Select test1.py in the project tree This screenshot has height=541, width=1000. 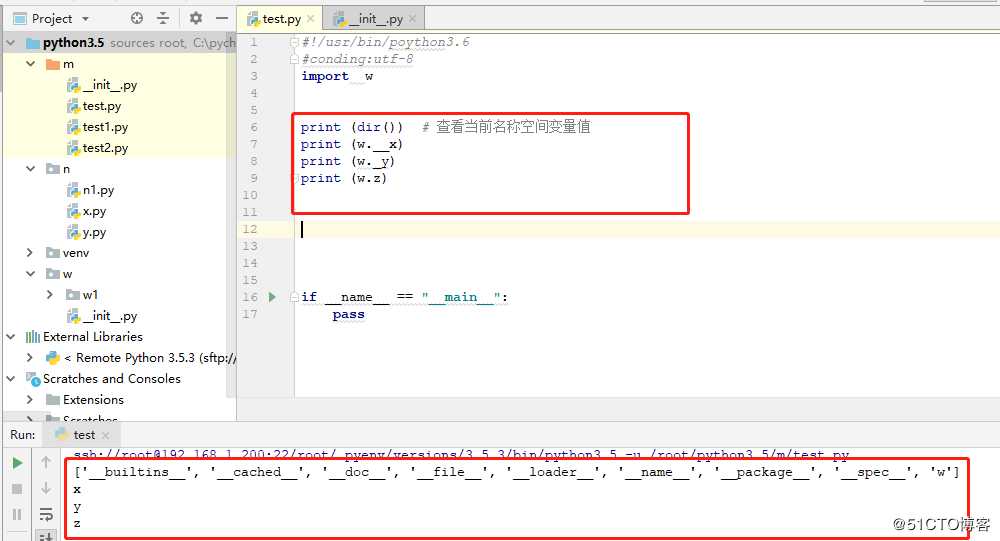pos(98,127)
